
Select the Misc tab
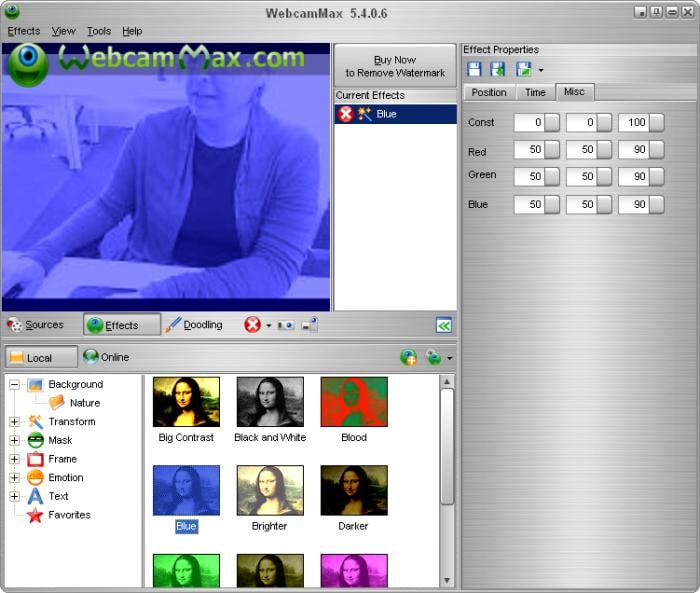pos(575,92)
